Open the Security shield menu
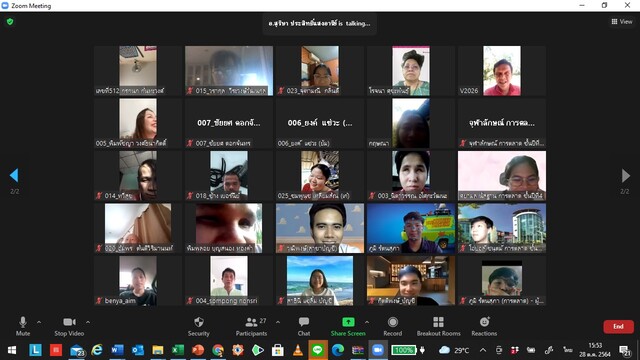This screenshot has width=640, height=360. click(x=199, y=326)
